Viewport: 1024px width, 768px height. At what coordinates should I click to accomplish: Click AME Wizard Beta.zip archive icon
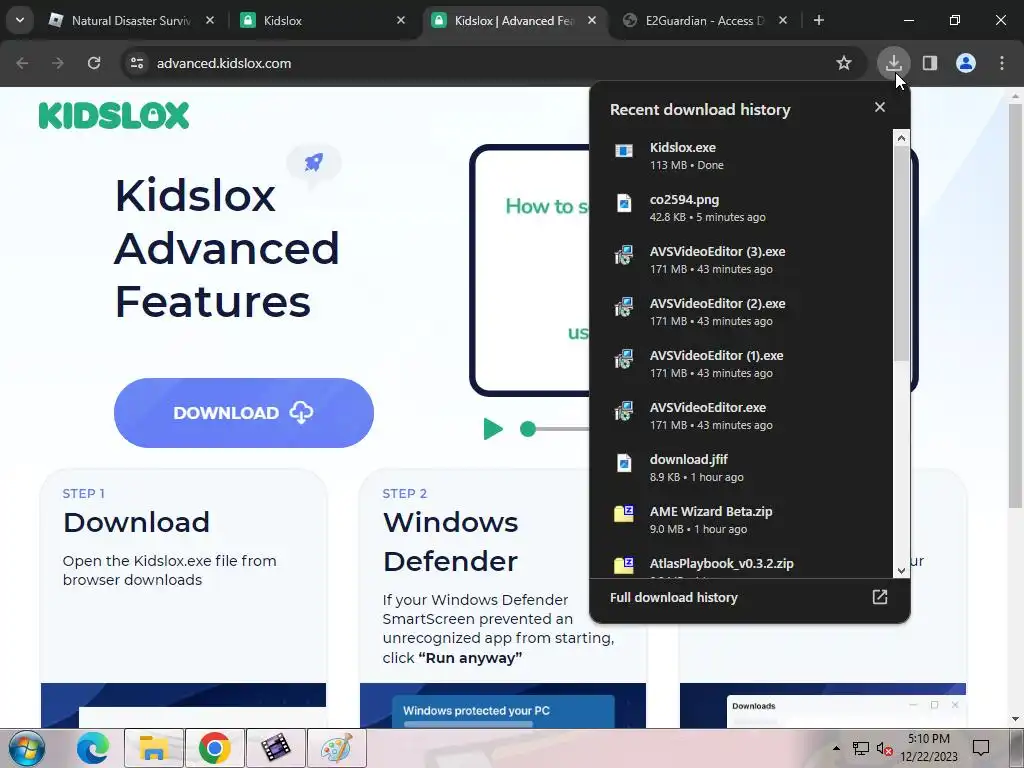pos(624,514)
